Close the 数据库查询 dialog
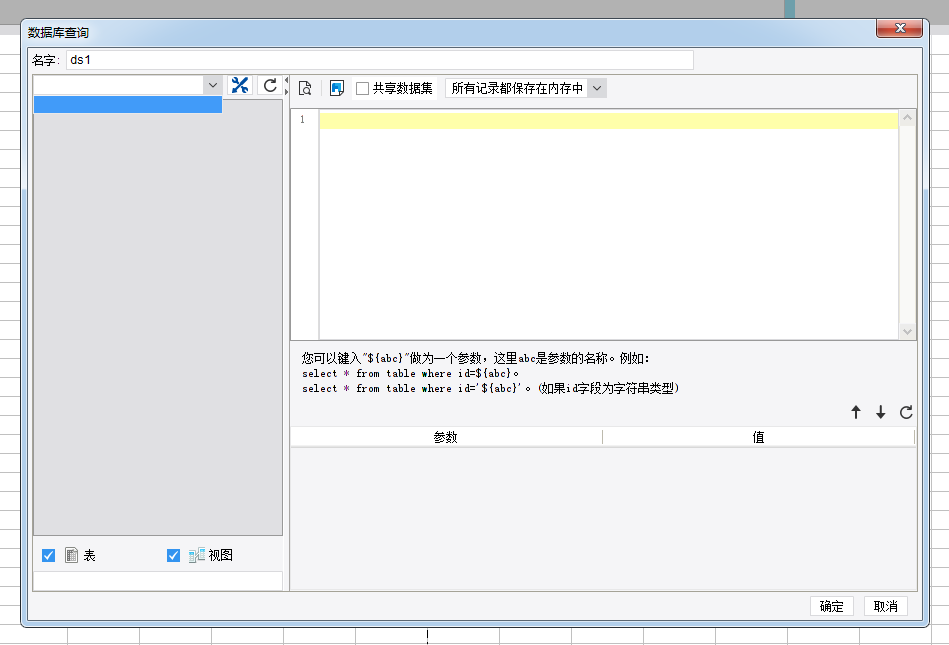 tap(899, 28)
